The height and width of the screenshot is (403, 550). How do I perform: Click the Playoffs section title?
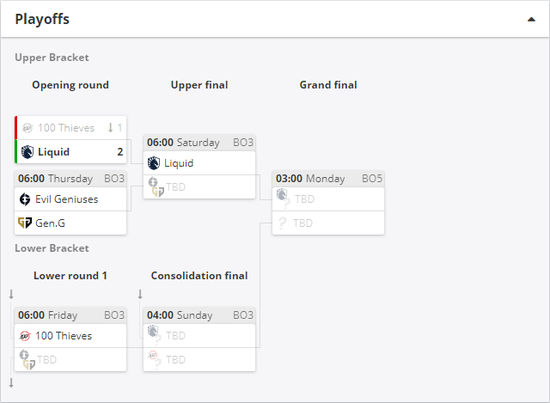coord(42,19)
